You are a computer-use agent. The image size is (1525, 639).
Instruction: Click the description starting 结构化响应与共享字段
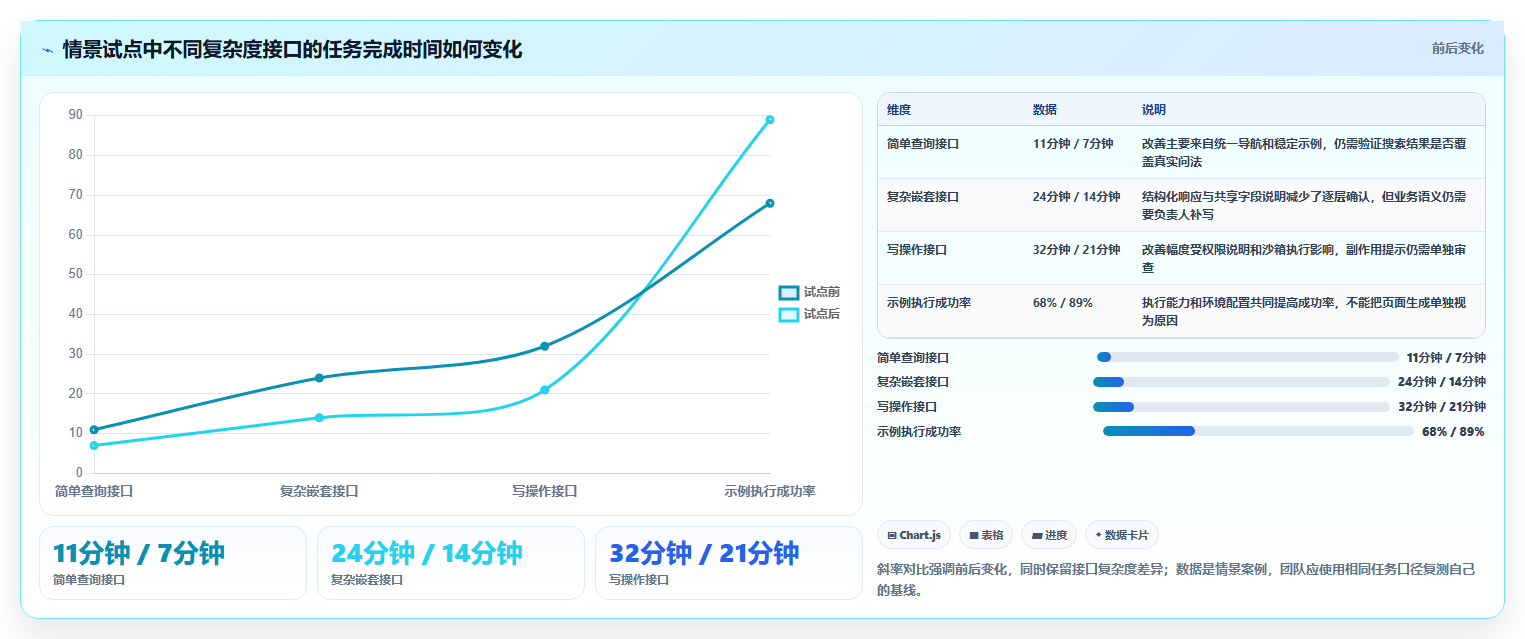click(1304, 206)
